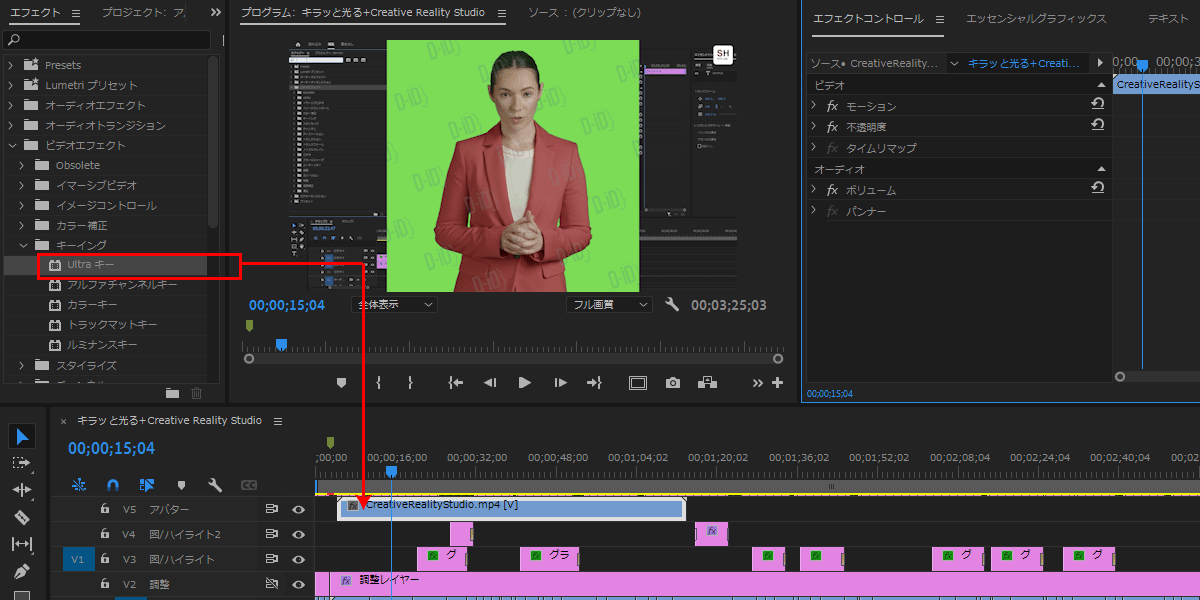The width and height of the screenshot is (1200, 600).
Task: Expand the カラー補正 folder
Action: pos(23,225)
